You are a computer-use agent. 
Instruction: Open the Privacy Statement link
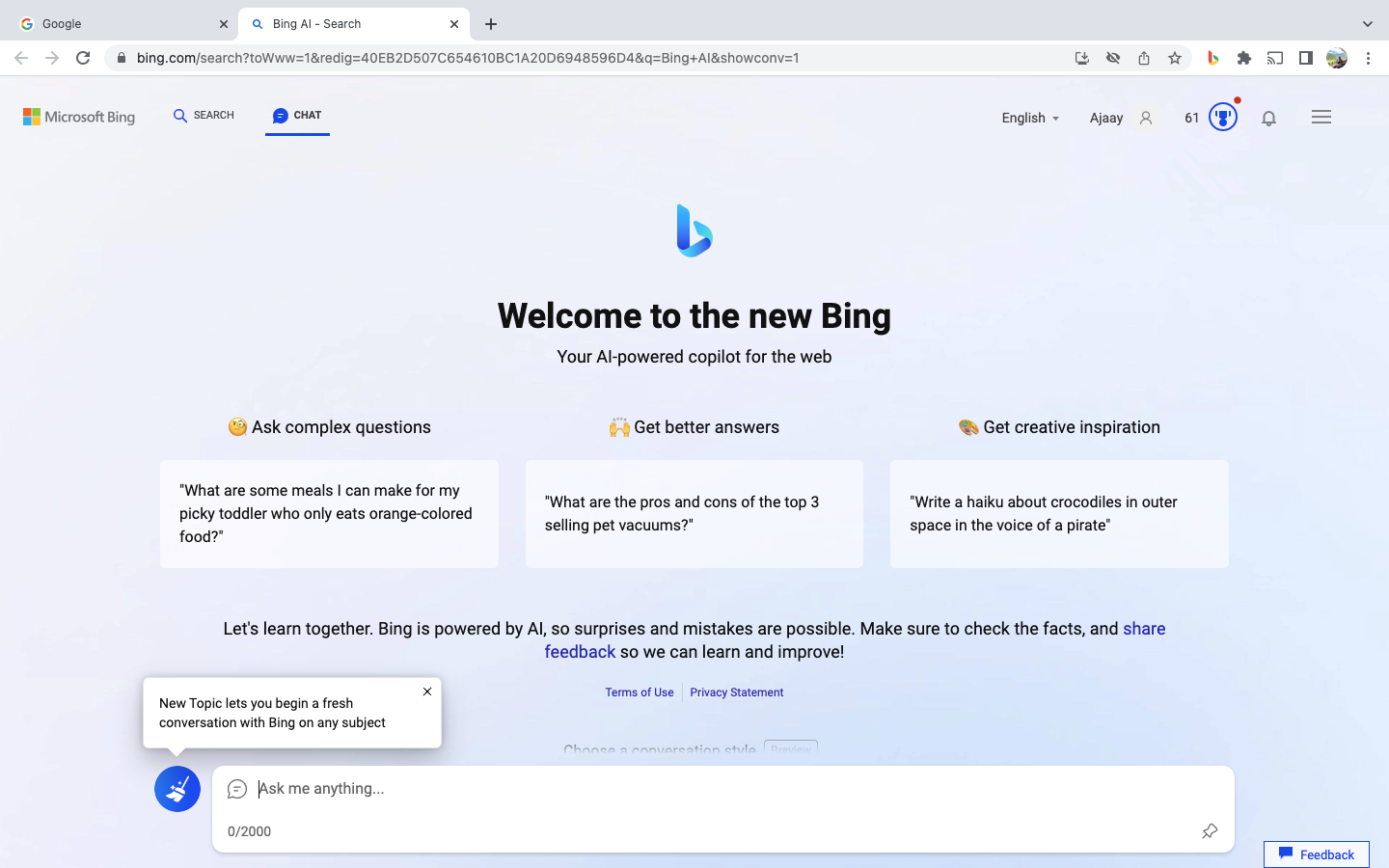point(737,692)
